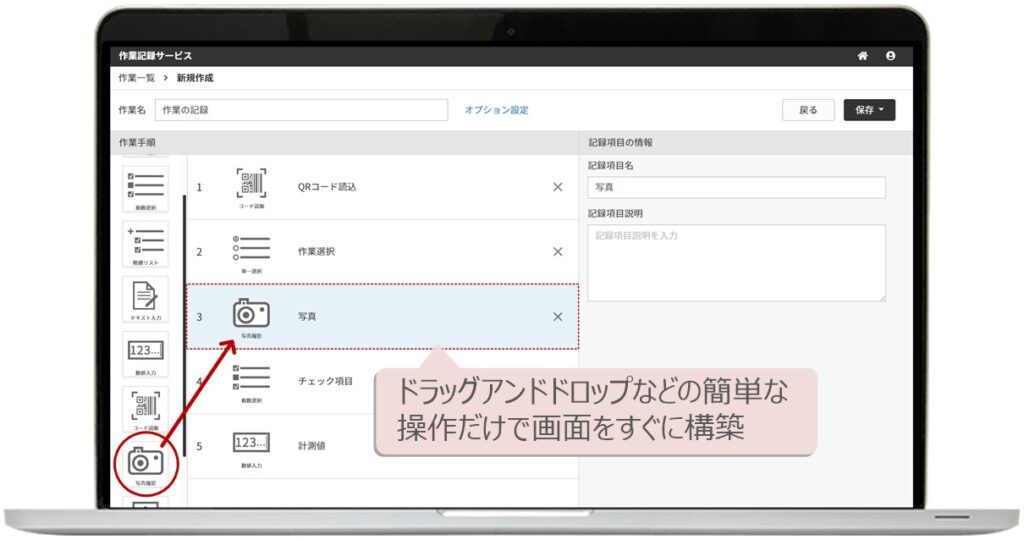The image size is (1024, 540).
Task: Select the circled 写真撮影 camera palette tile
Action: pyautogui.click(x=145, y=464)
